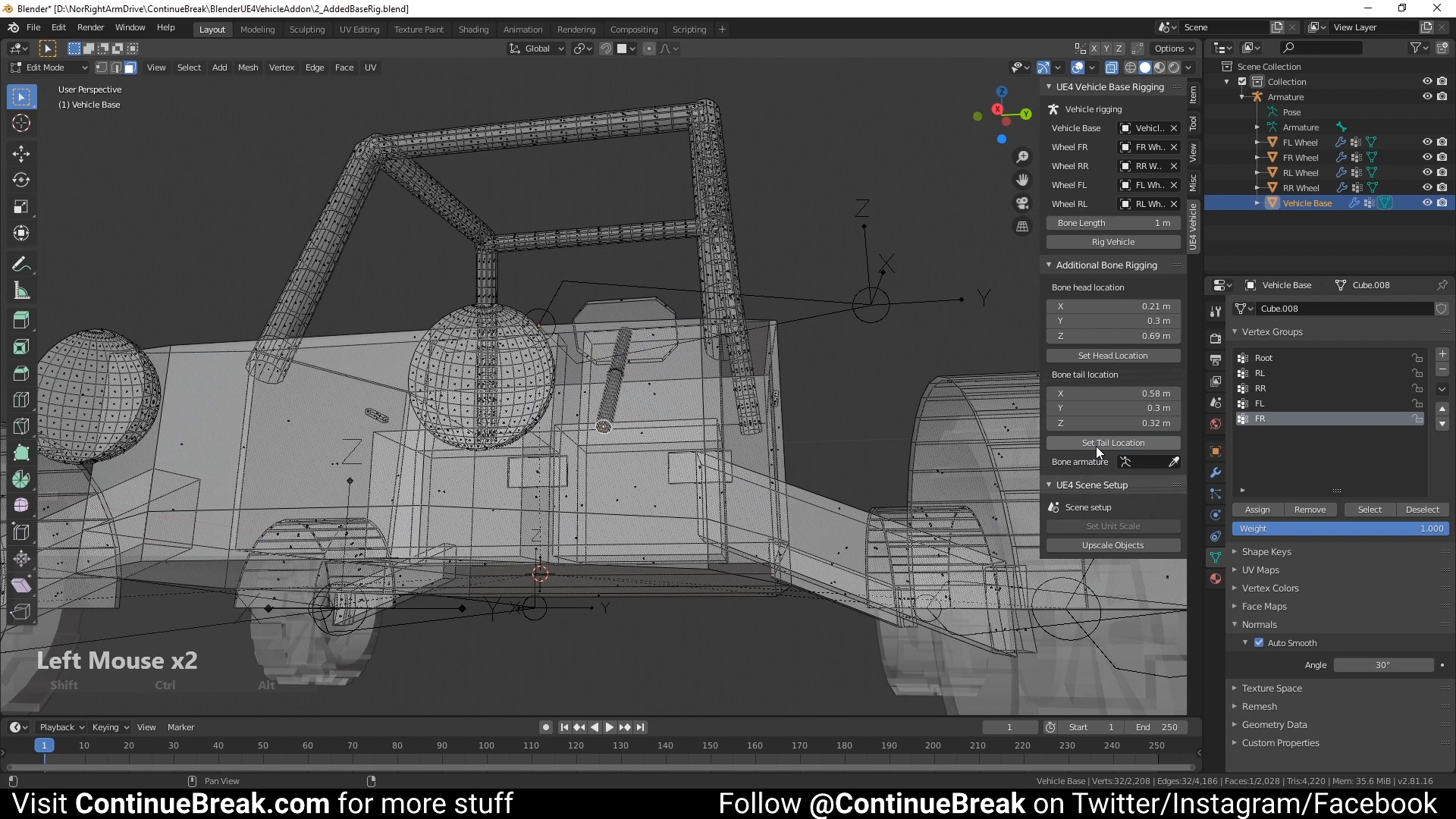The image size is (1456, 819).
Task: Click the Rig Vehicle button
Action: (1113, 242)
